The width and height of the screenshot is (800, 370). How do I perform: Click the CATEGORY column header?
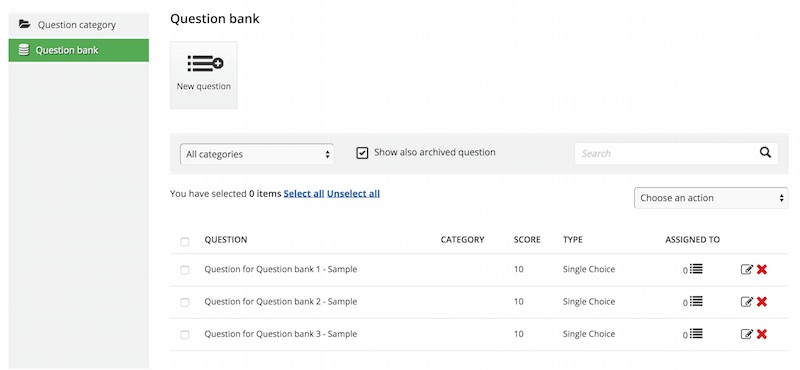[x=462, y=239]
